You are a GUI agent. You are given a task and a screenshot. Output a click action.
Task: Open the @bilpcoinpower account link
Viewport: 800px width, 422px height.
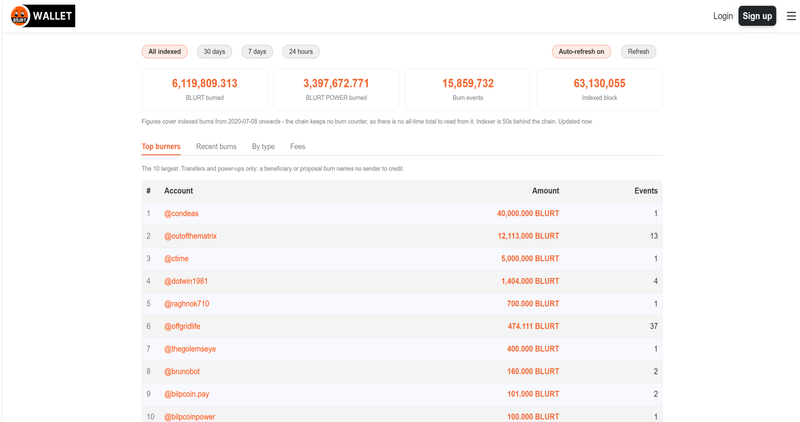tap(189, 416)
